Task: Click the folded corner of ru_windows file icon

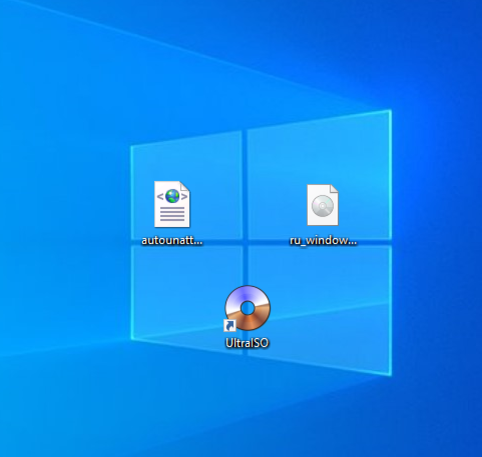Action: [334, 188]
